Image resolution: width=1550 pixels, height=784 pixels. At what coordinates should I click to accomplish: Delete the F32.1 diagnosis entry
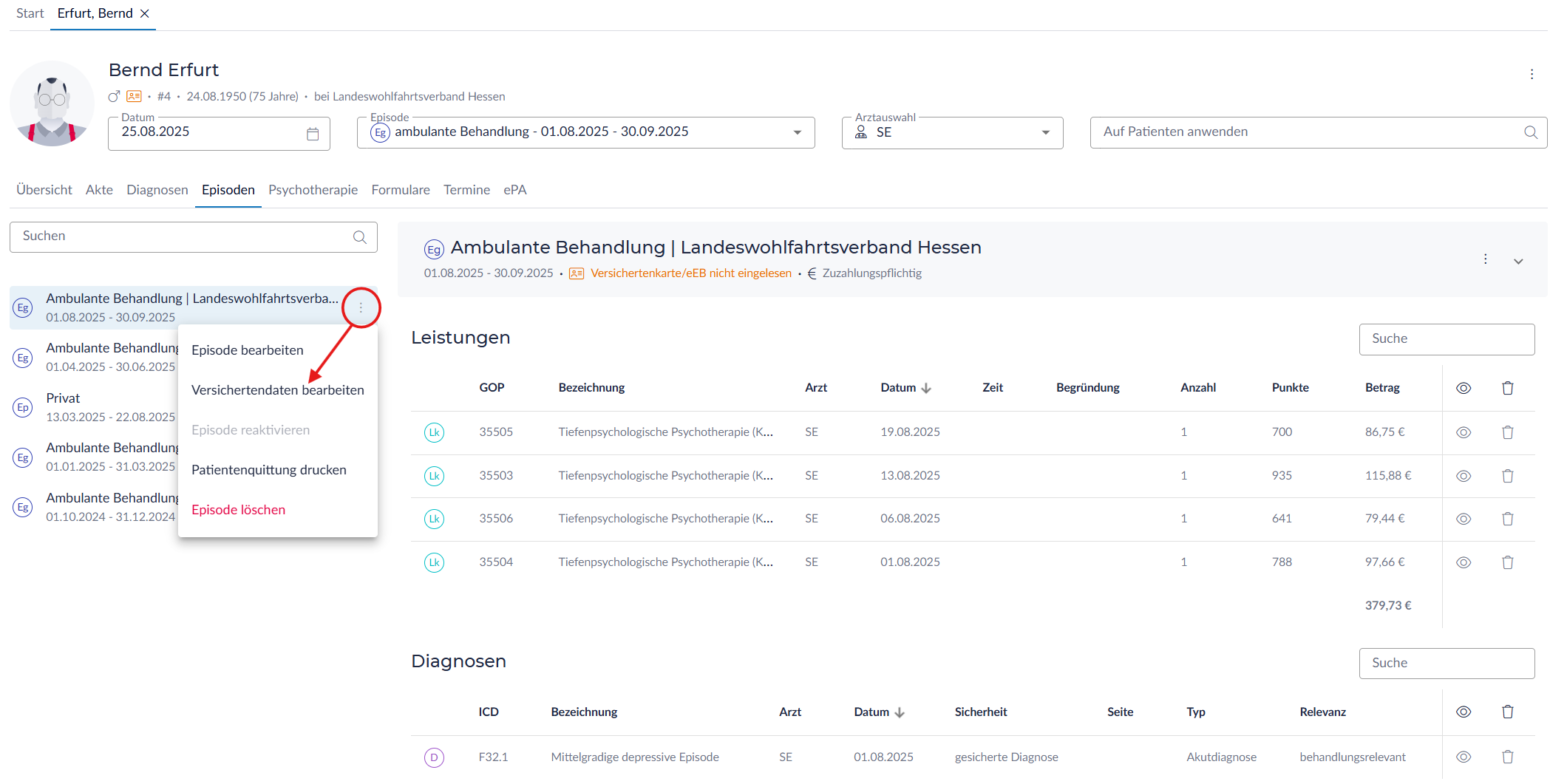[1507, 757]
